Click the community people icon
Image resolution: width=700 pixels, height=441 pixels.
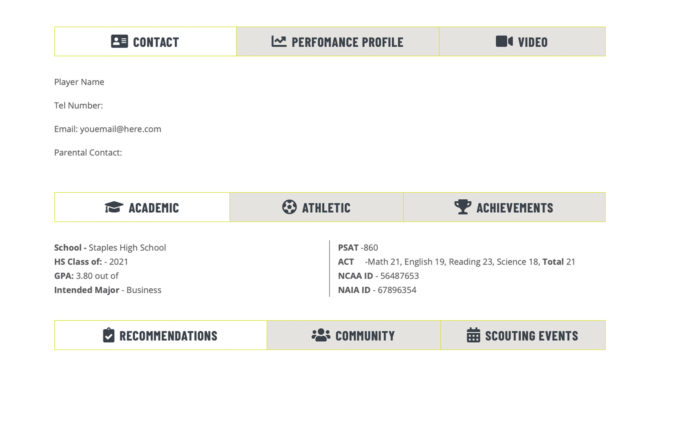(x=321, y=335)
